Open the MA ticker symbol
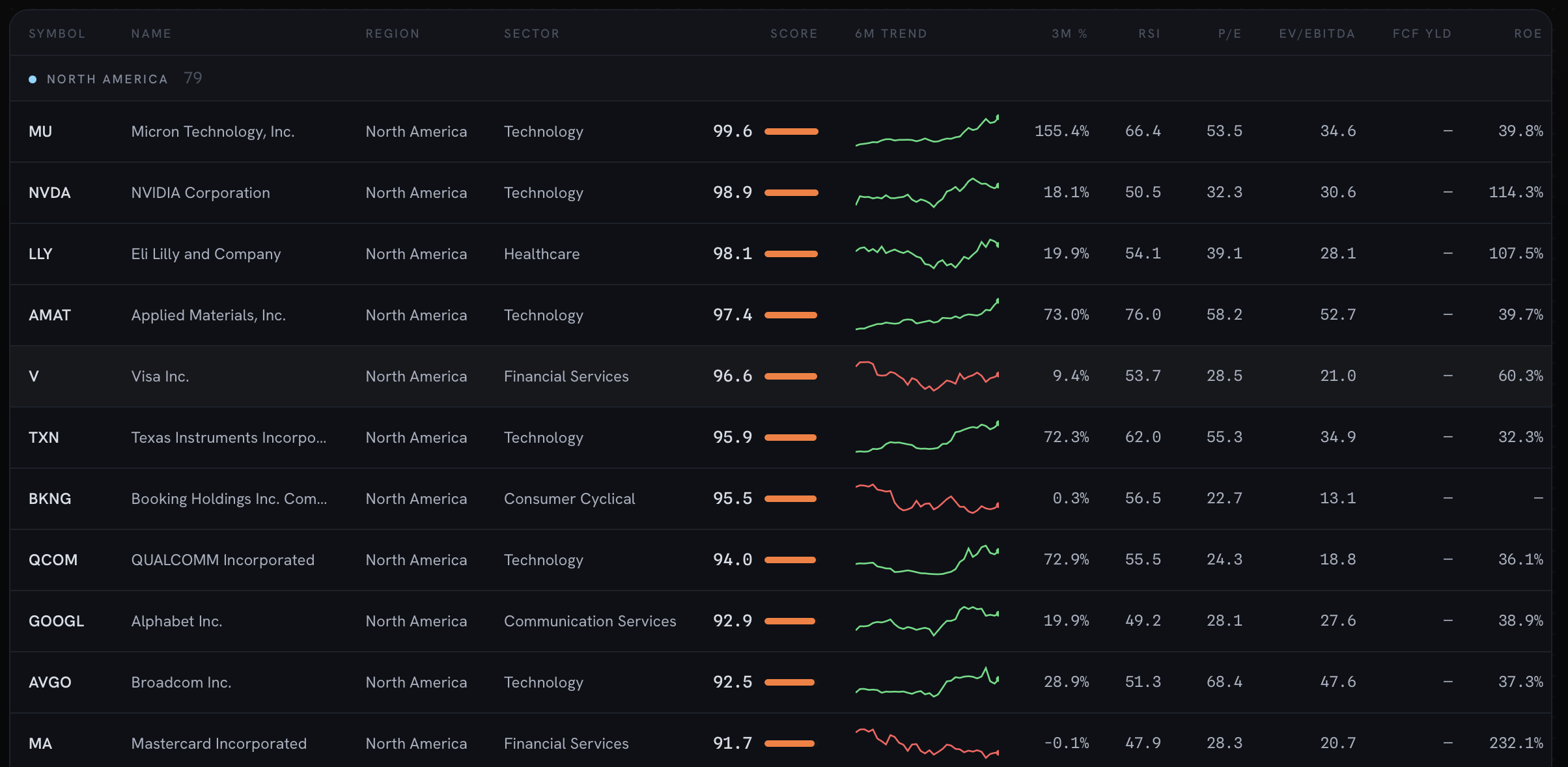1568x767 pixels. pyautogui.click(x=40, y=744)
